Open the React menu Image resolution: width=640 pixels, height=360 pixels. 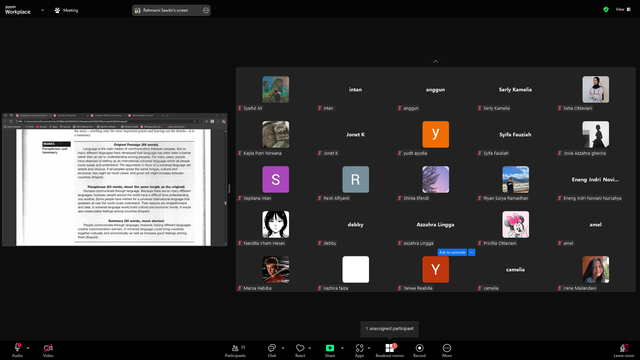pyautogui.click(x=300, y=349)
